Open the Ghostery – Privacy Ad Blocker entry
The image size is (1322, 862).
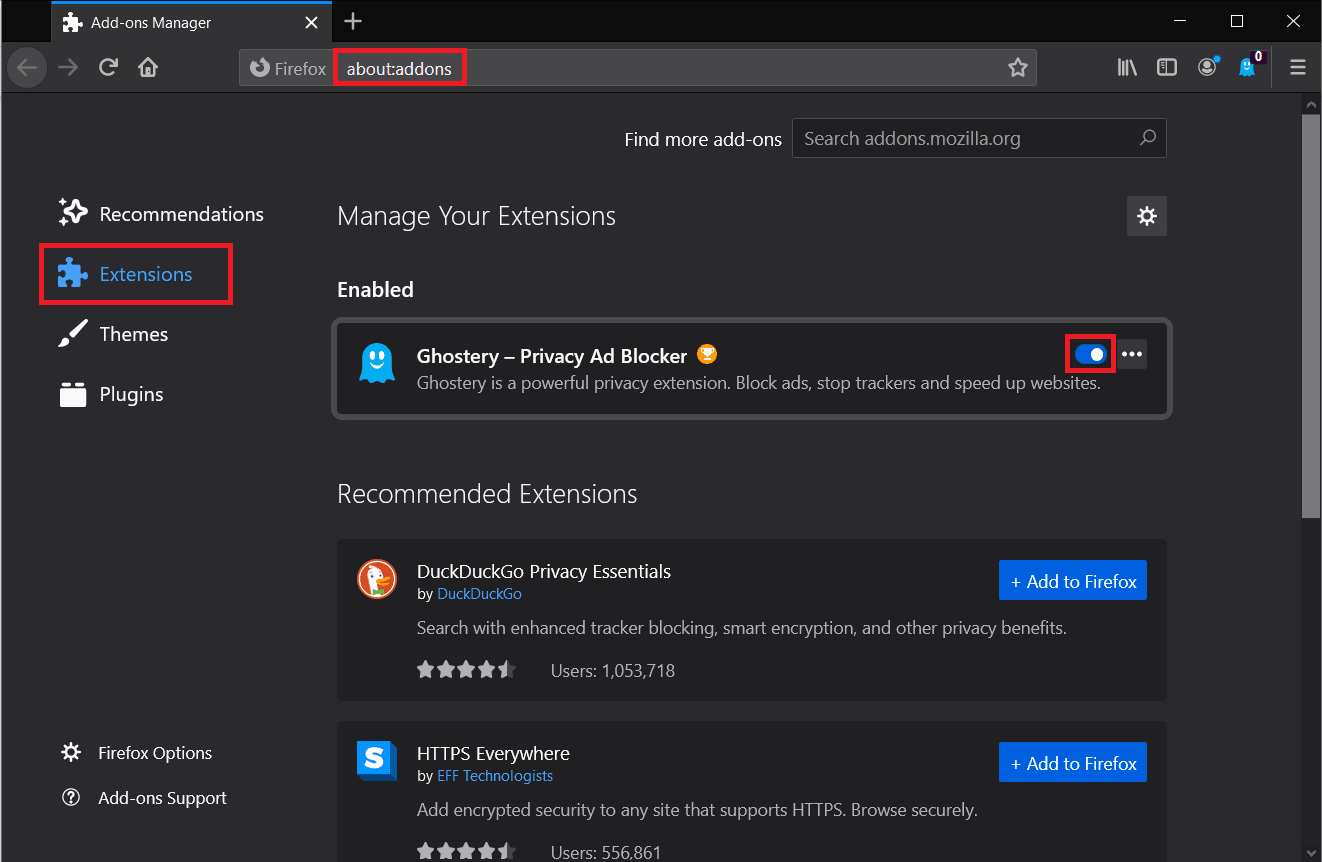point(751,367)
